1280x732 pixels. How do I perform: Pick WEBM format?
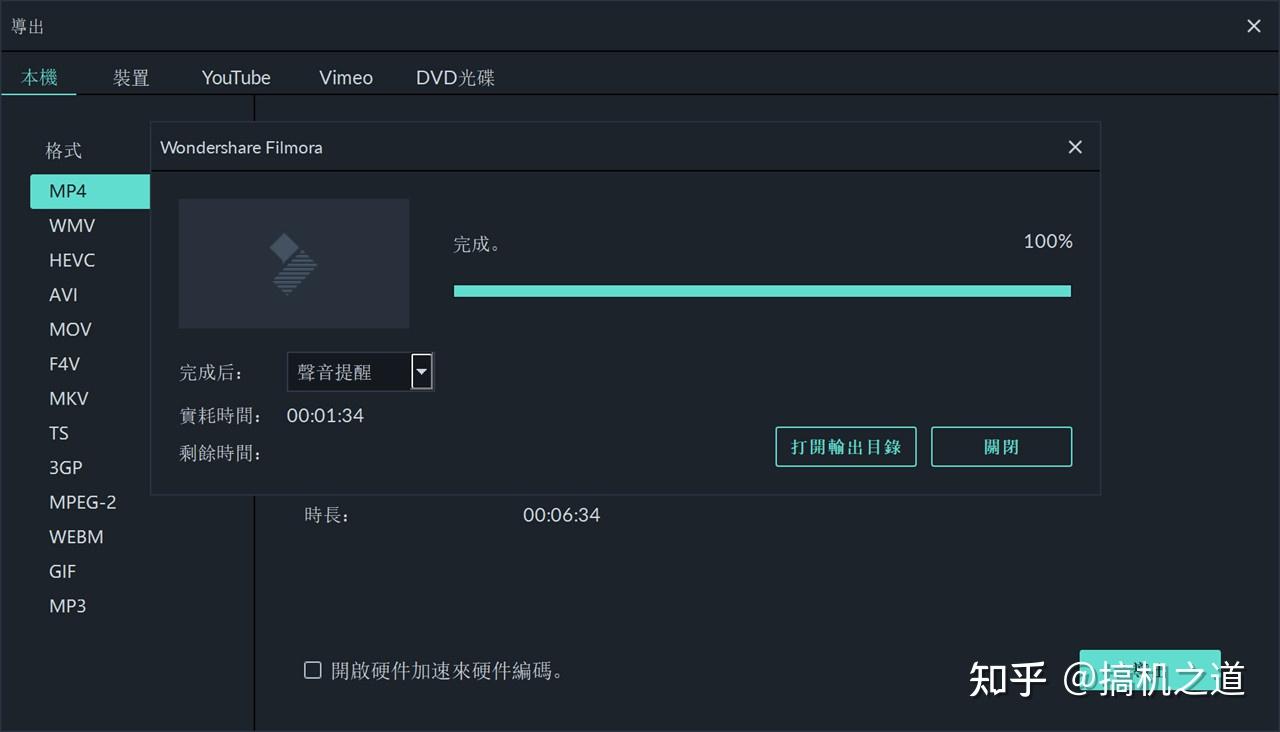pos(76,537)
